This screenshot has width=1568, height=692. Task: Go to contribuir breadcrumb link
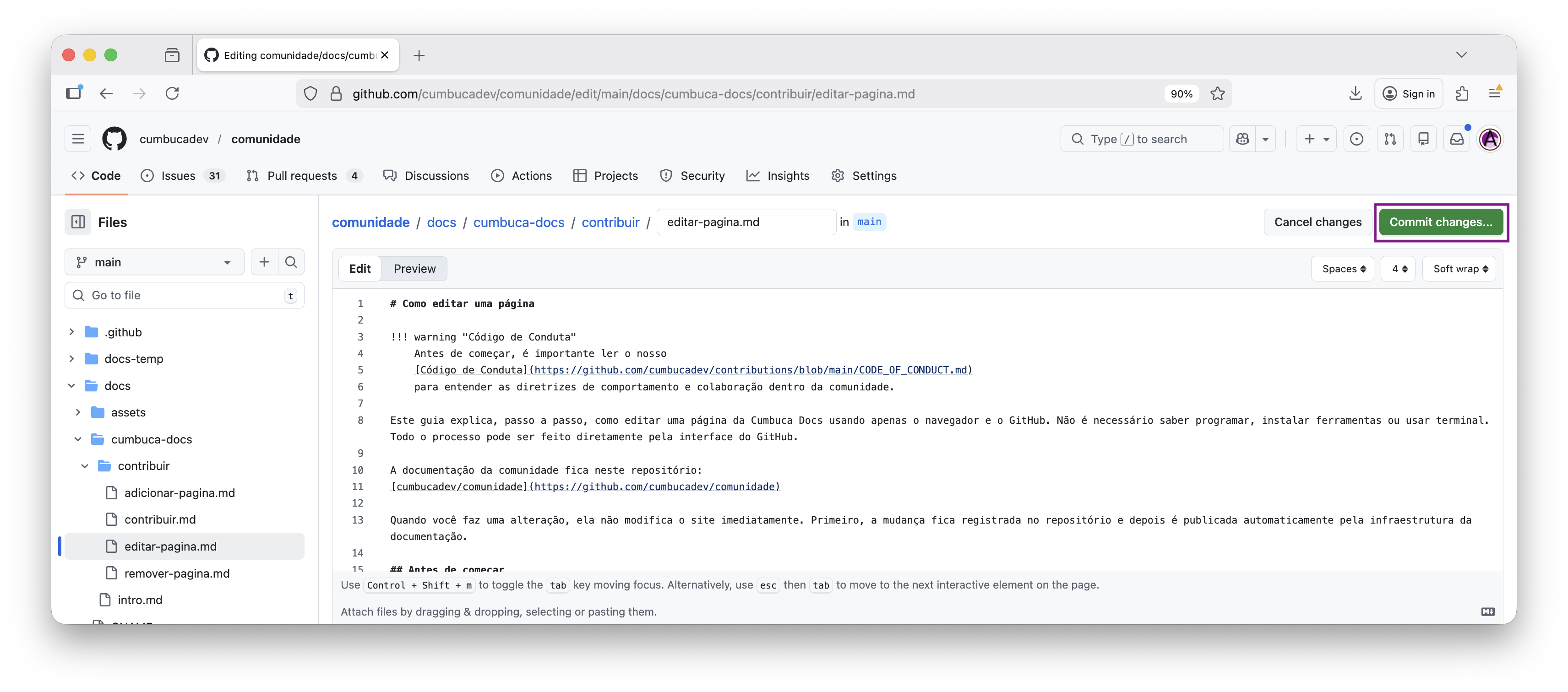coord(610,222)
